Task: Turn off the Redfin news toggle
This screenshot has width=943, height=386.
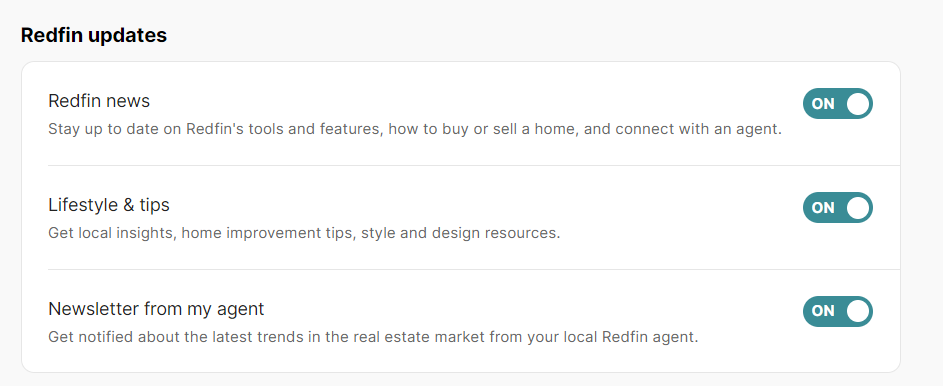Action: point(838,103)
